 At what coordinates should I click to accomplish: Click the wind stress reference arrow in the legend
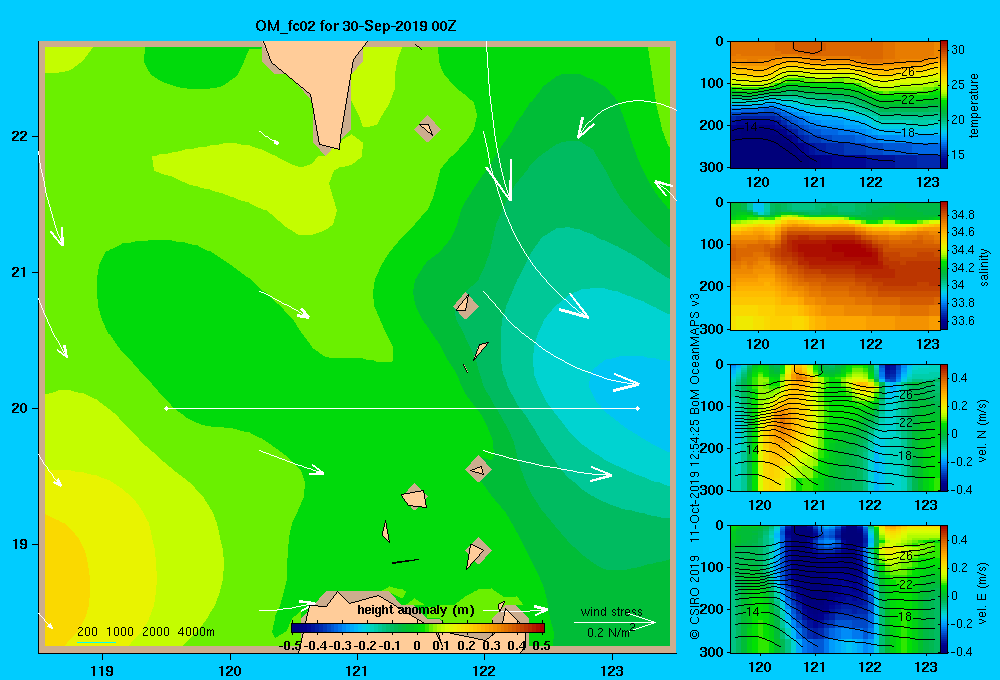[x=614, y=622]
